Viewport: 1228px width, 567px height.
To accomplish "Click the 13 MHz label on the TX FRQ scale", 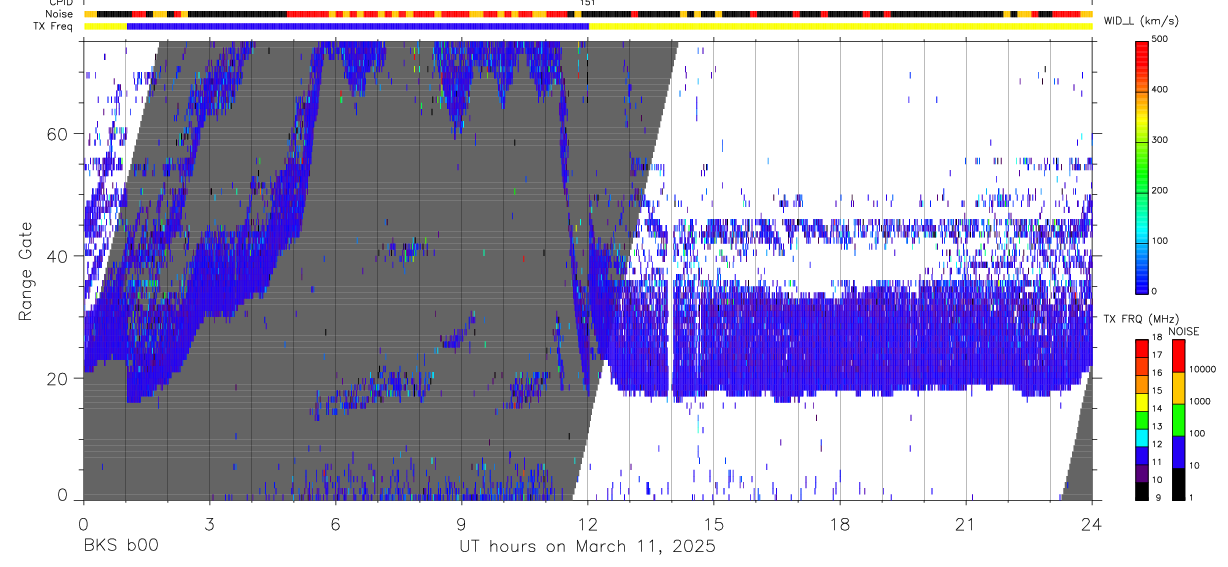I will pyautogui.click(x=1157, y=427).
